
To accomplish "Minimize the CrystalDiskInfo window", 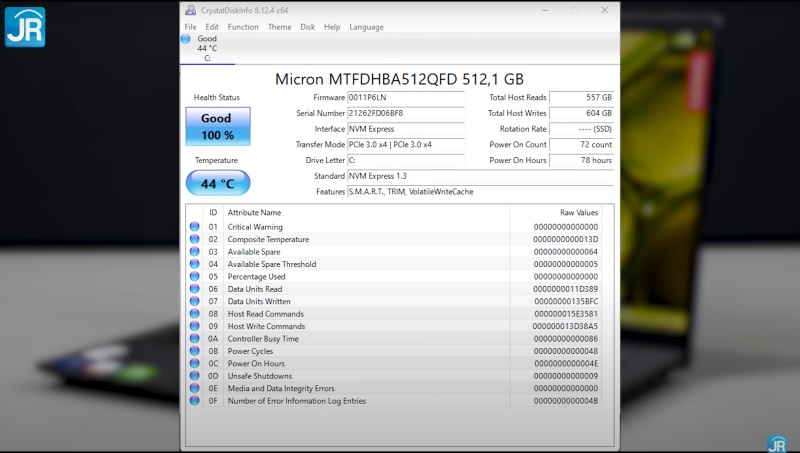I will click(x=545, y=10).
